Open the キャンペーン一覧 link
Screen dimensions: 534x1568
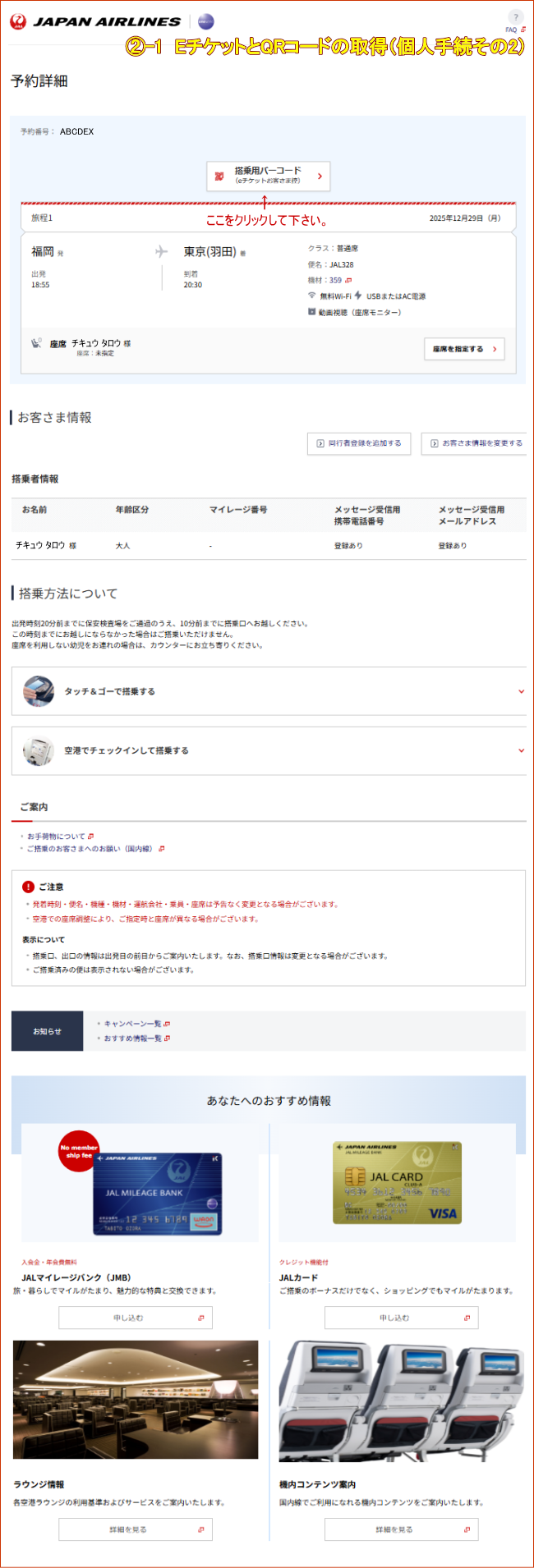click(x=133, y=1024)
